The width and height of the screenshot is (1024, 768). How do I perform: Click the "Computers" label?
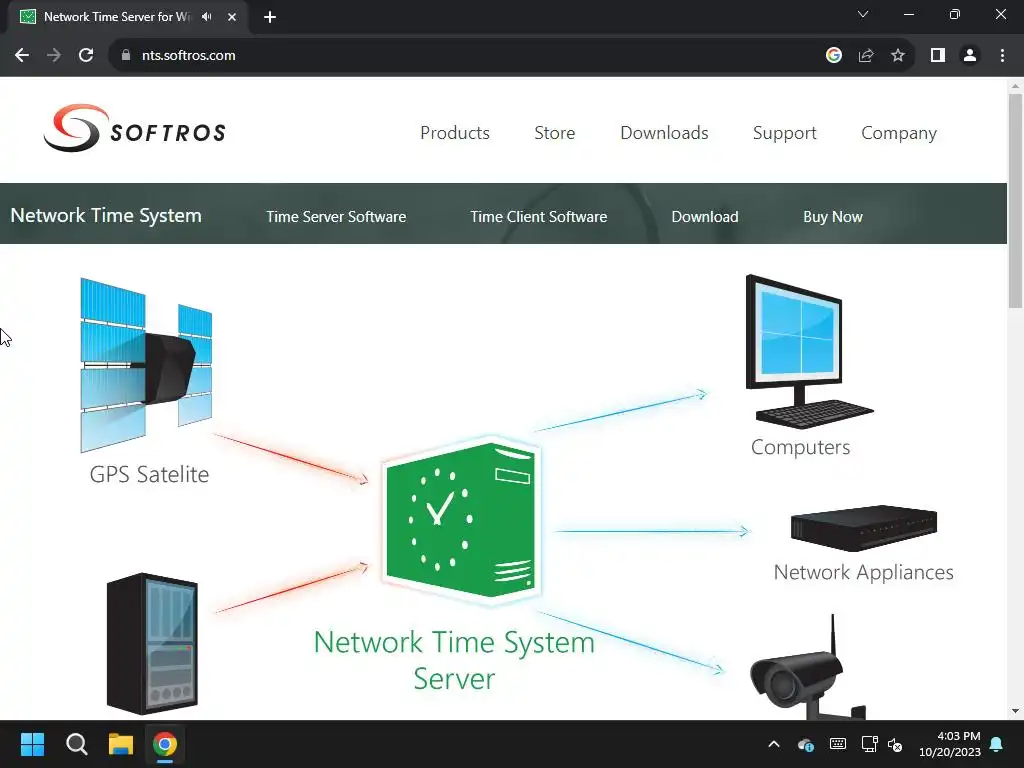(x=800, y=447)
